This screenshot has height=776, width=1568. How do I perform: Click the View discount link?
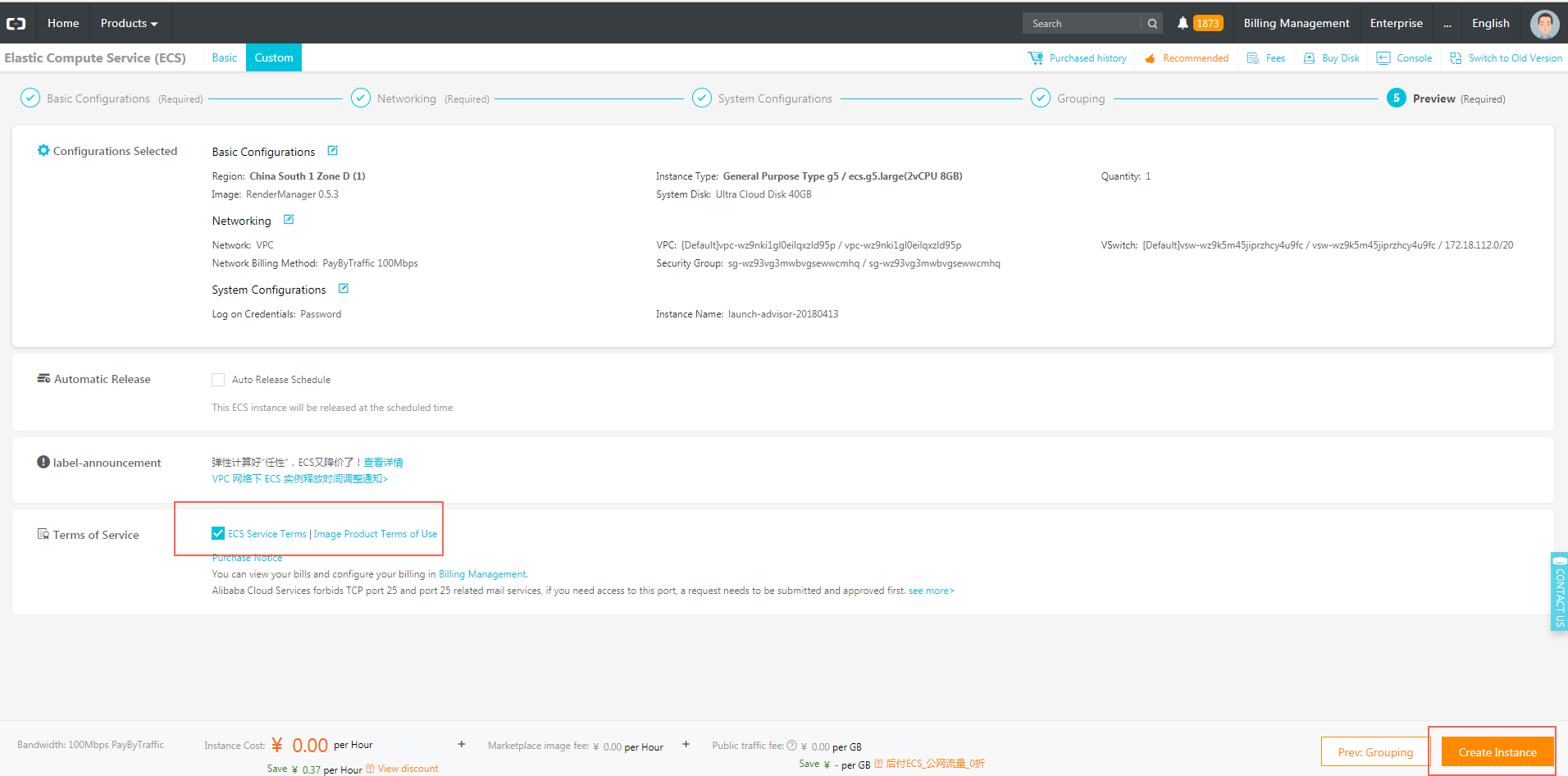click(408, 769)
